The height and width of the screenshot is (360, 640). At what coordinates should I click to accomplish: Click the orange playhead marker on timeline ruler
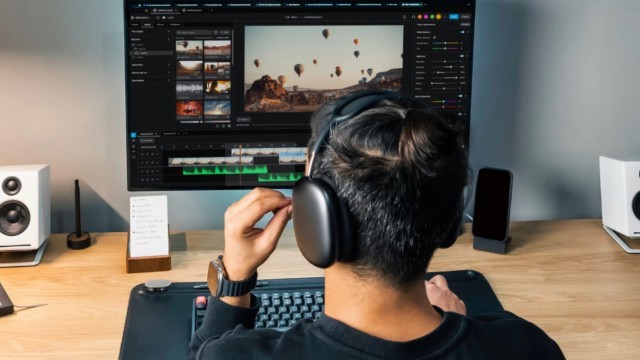[x=240, y=146]
